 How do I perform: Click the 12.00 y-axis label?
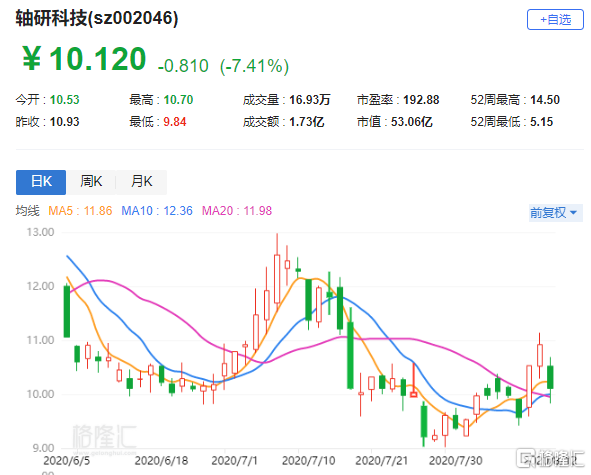pyautogui.click(x=40, y=286)
